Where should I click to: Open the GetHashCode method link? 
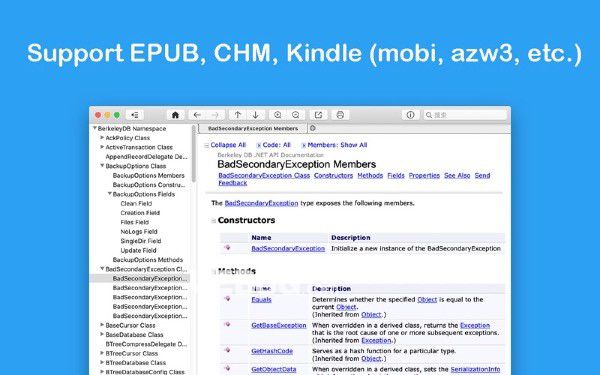[x=272, y=351]
